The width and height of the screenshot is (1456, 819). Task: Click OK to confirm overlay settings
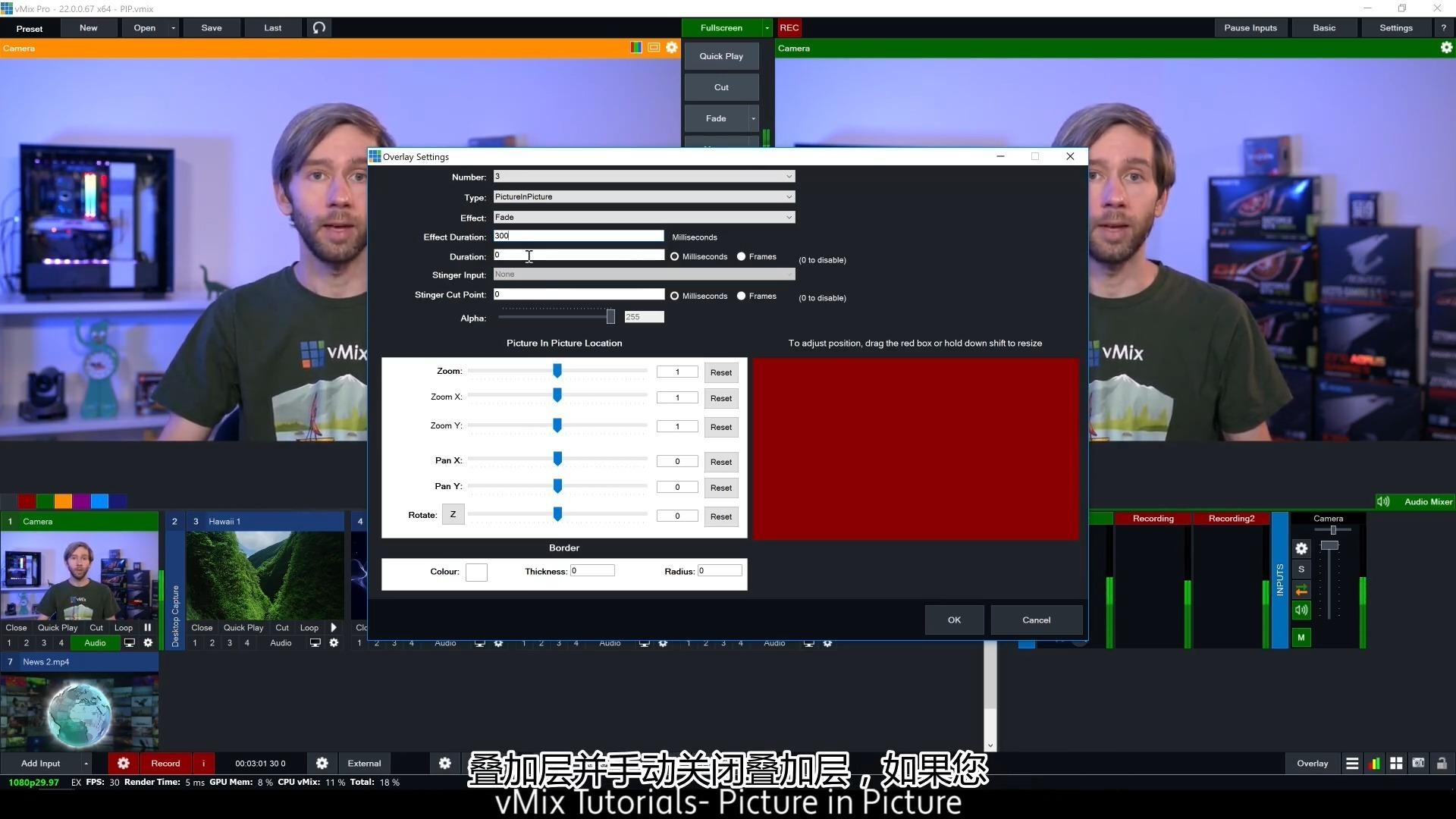click(953, 619)
